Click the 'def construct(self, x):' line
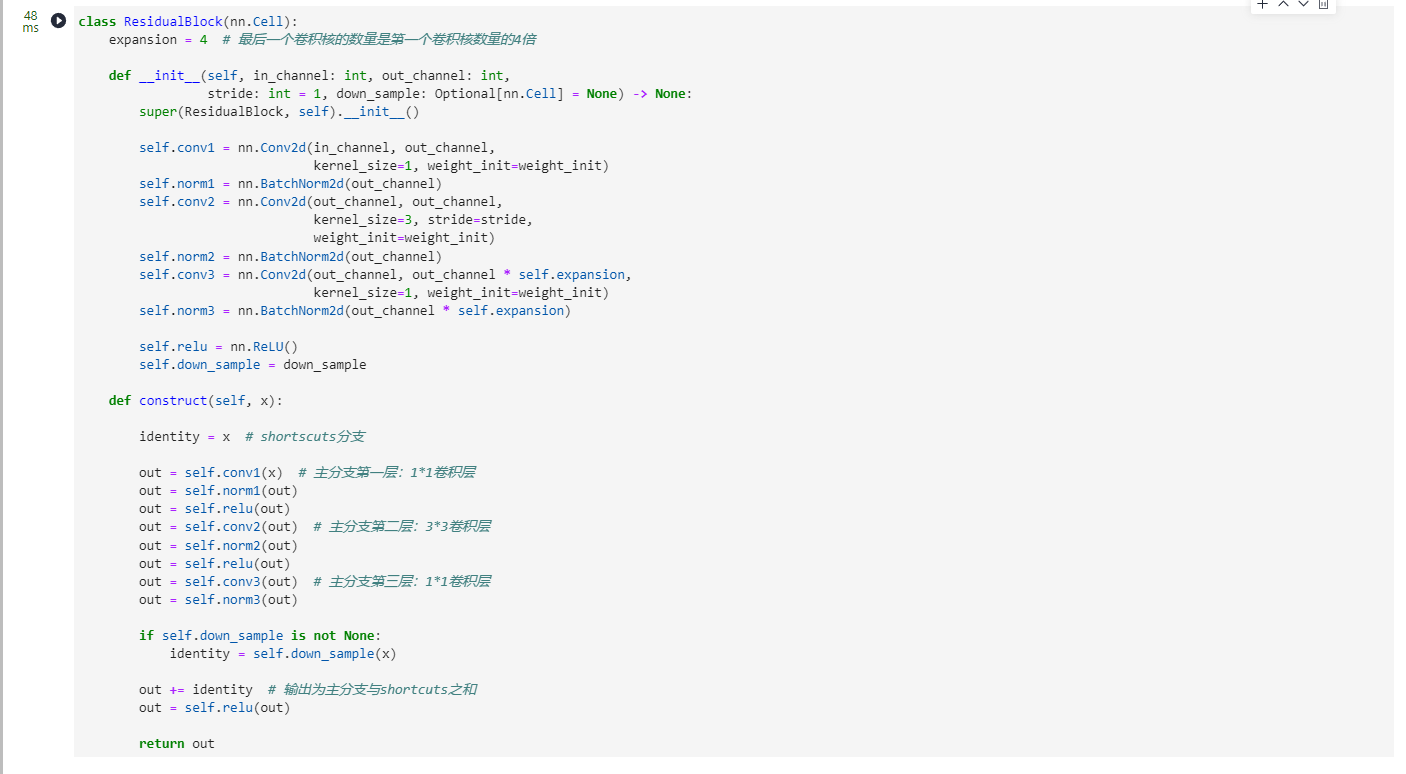1406x774 pixels. coord(196,401)
